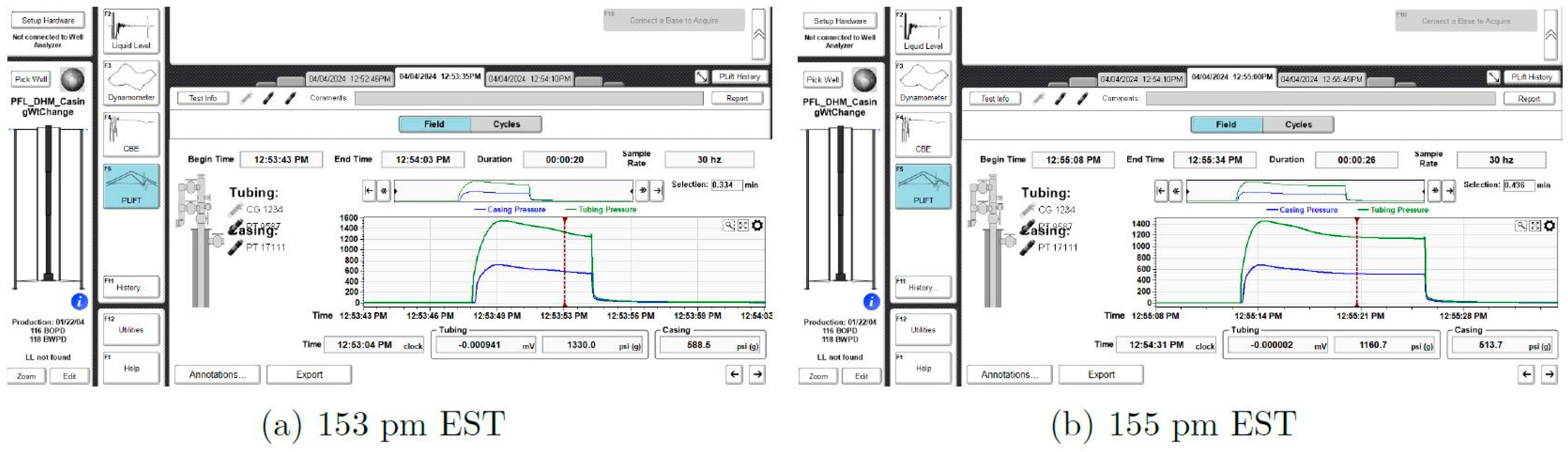Click Zoom button under wellbore in (a)

tap(26, 377)
